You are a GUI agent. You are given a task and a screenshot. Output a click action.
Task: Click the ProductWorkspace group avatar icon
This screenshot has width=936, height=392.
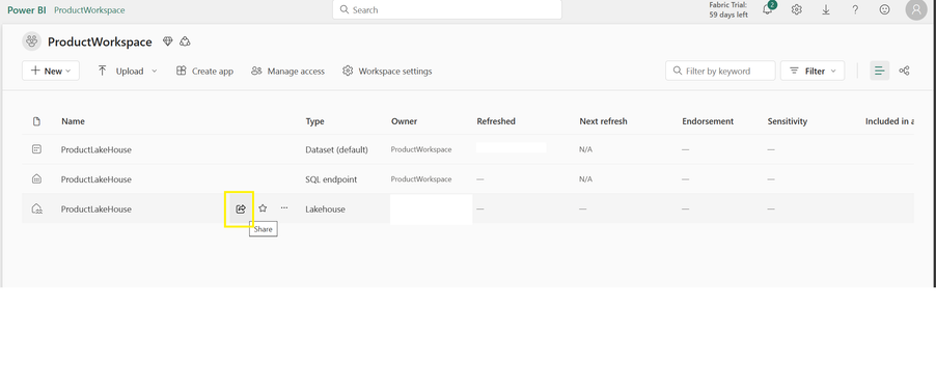pyautogui.click(x=32, y=42)
